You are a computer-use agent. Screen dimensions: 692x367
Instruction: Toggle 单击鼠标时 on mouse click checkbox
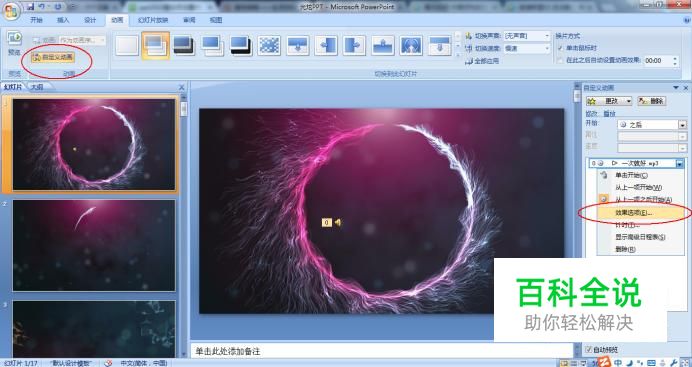click(560, 48)
